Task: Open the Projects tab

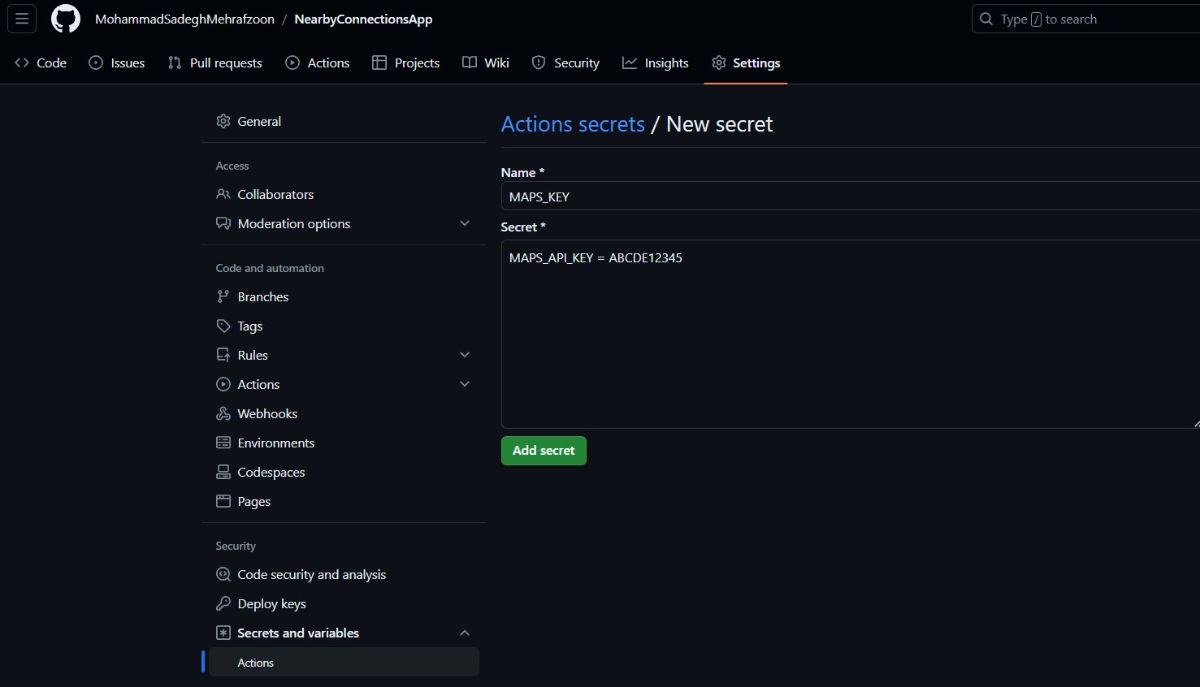Action: (x=406, y=63)
